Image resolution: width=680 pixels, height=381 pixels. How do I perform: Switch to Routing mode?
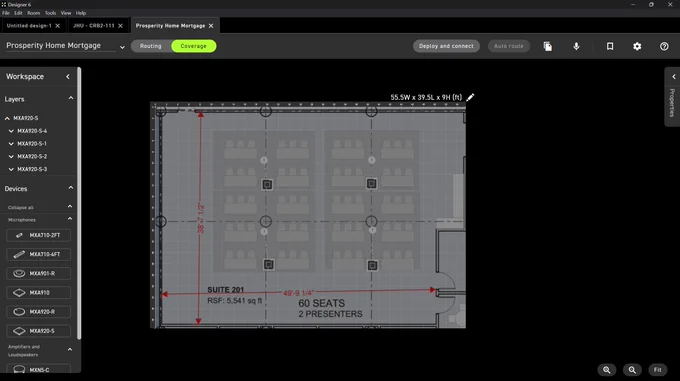coord(150,46)
